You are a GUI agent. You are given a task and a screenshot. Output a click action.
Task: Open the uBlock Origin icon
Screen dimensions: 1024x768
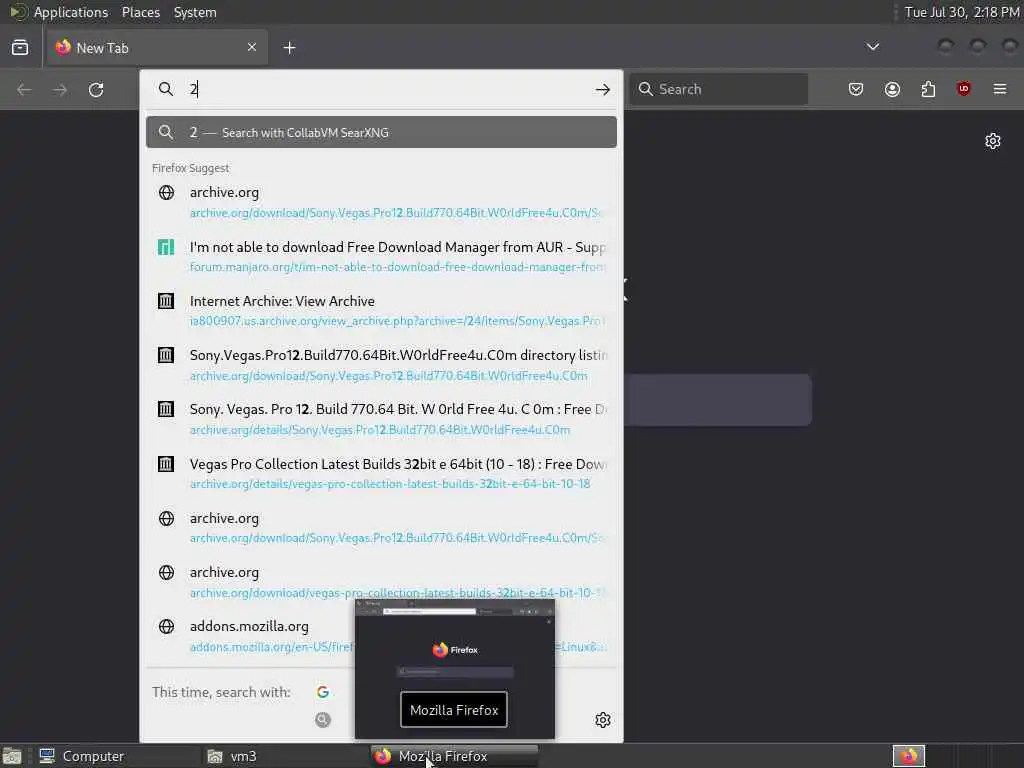point(963,89)
